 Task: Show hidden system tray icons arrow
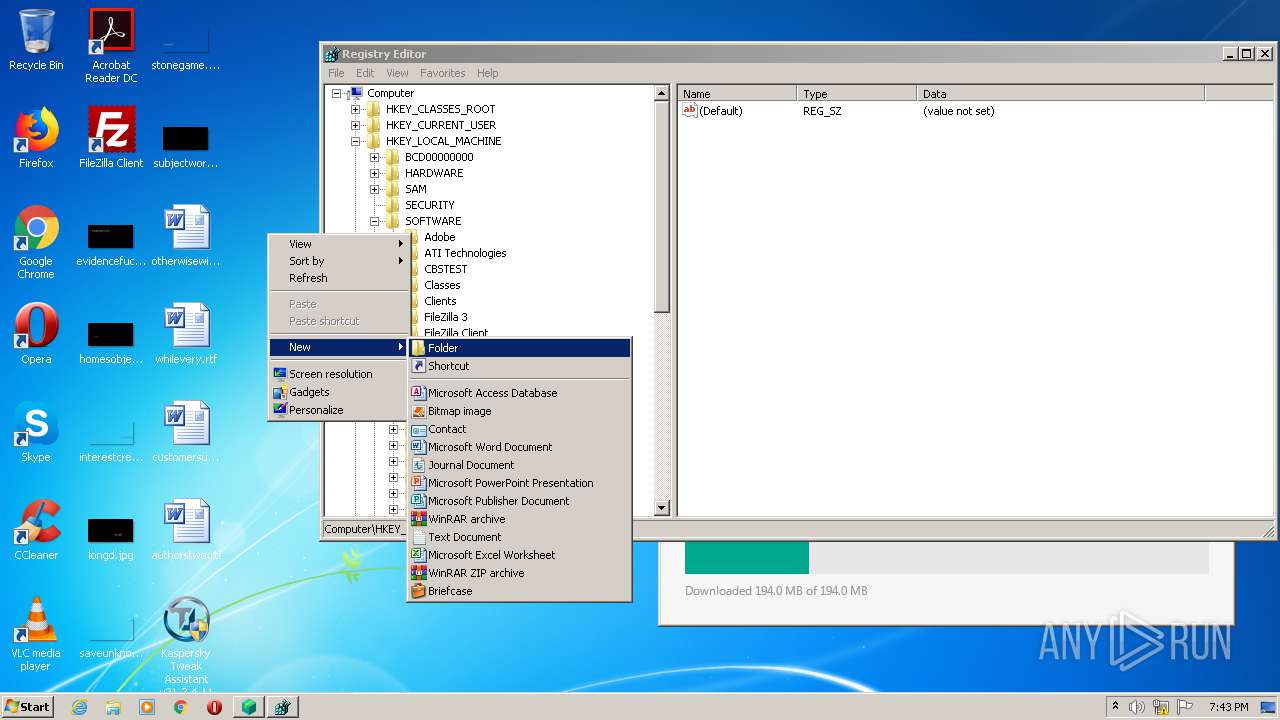(1115, 707)
